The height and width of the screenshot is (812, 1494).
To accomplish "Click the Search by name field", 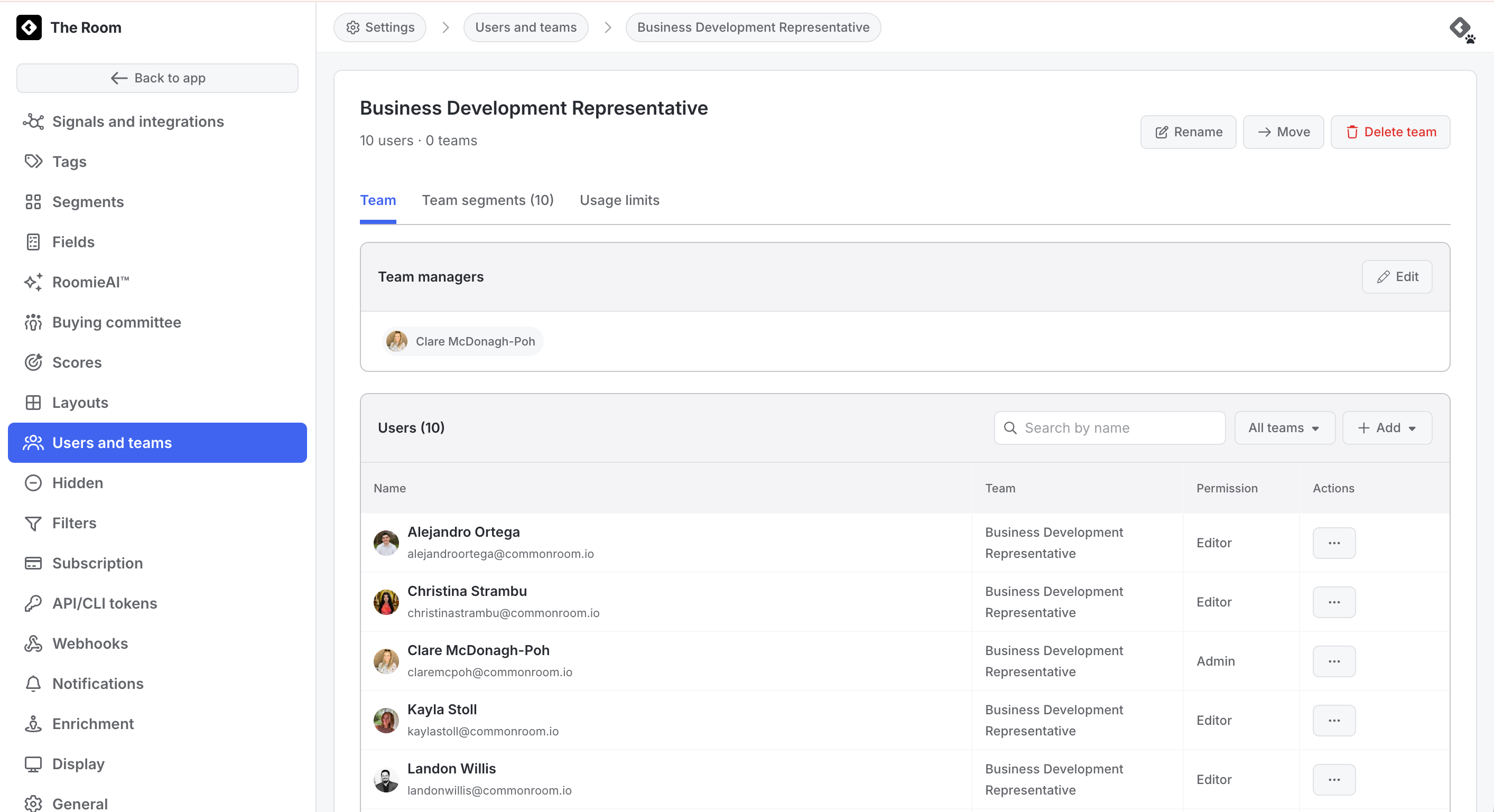I will (x=1109, y=428).
